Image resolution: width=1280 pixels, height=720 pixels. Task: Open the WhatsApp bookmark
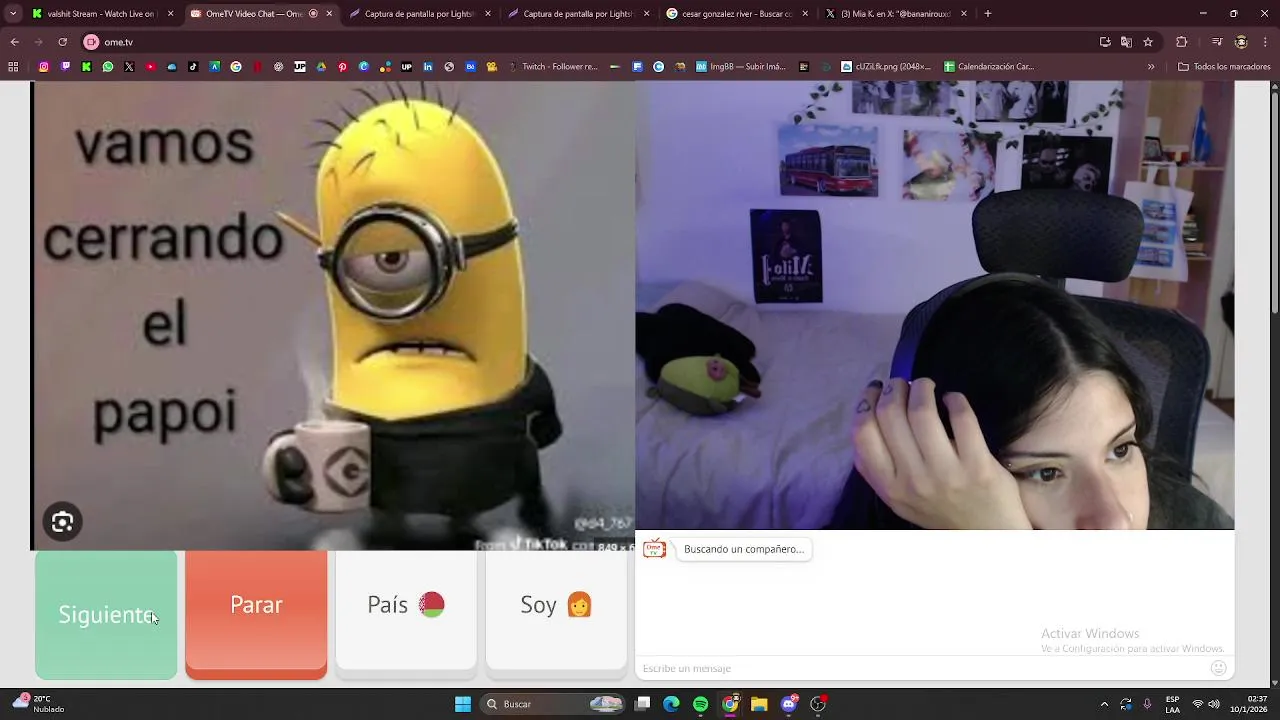[x=108, y=67]
